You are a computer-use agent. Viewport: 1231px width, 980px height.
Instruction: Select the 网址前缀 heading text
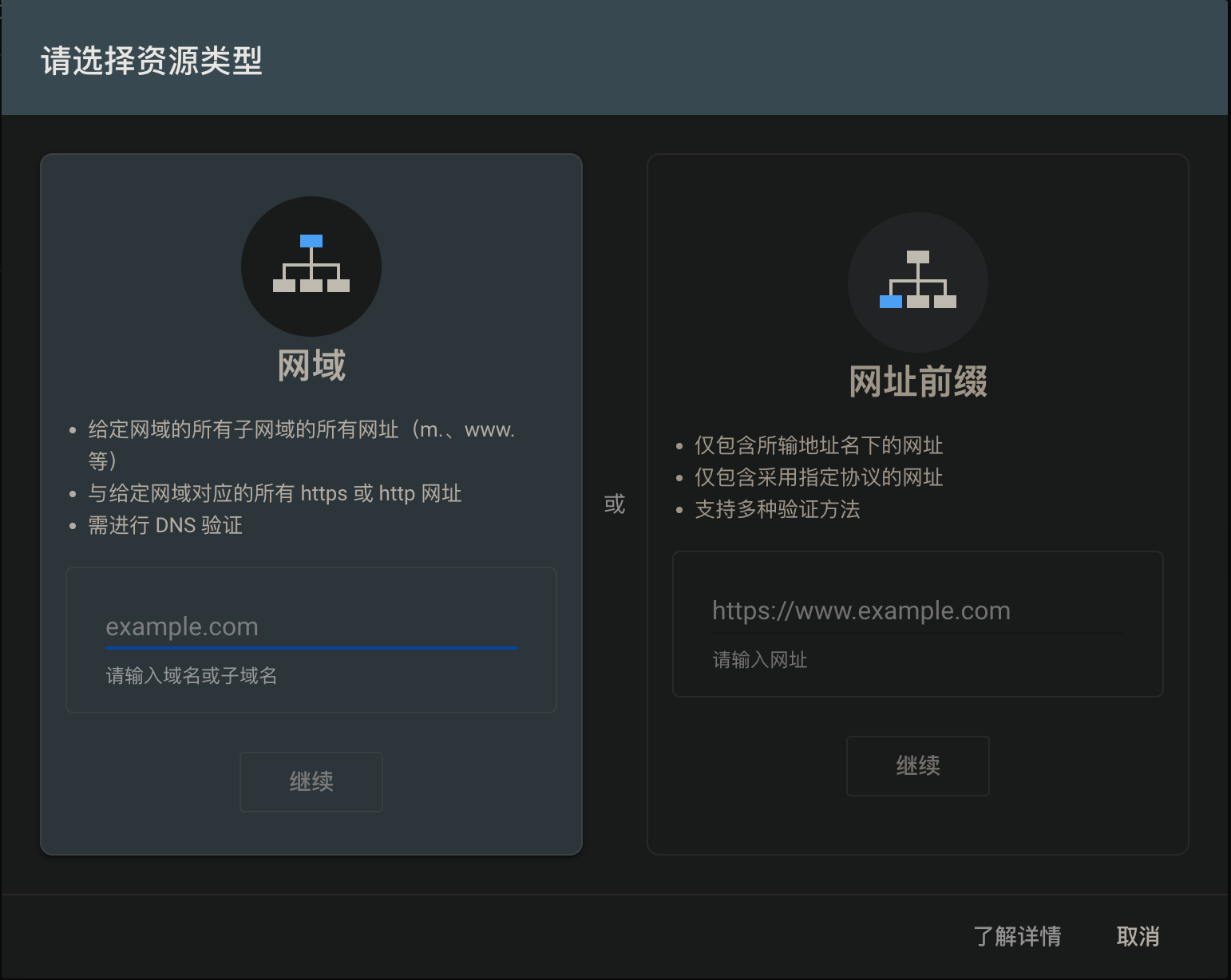(917, 381)
